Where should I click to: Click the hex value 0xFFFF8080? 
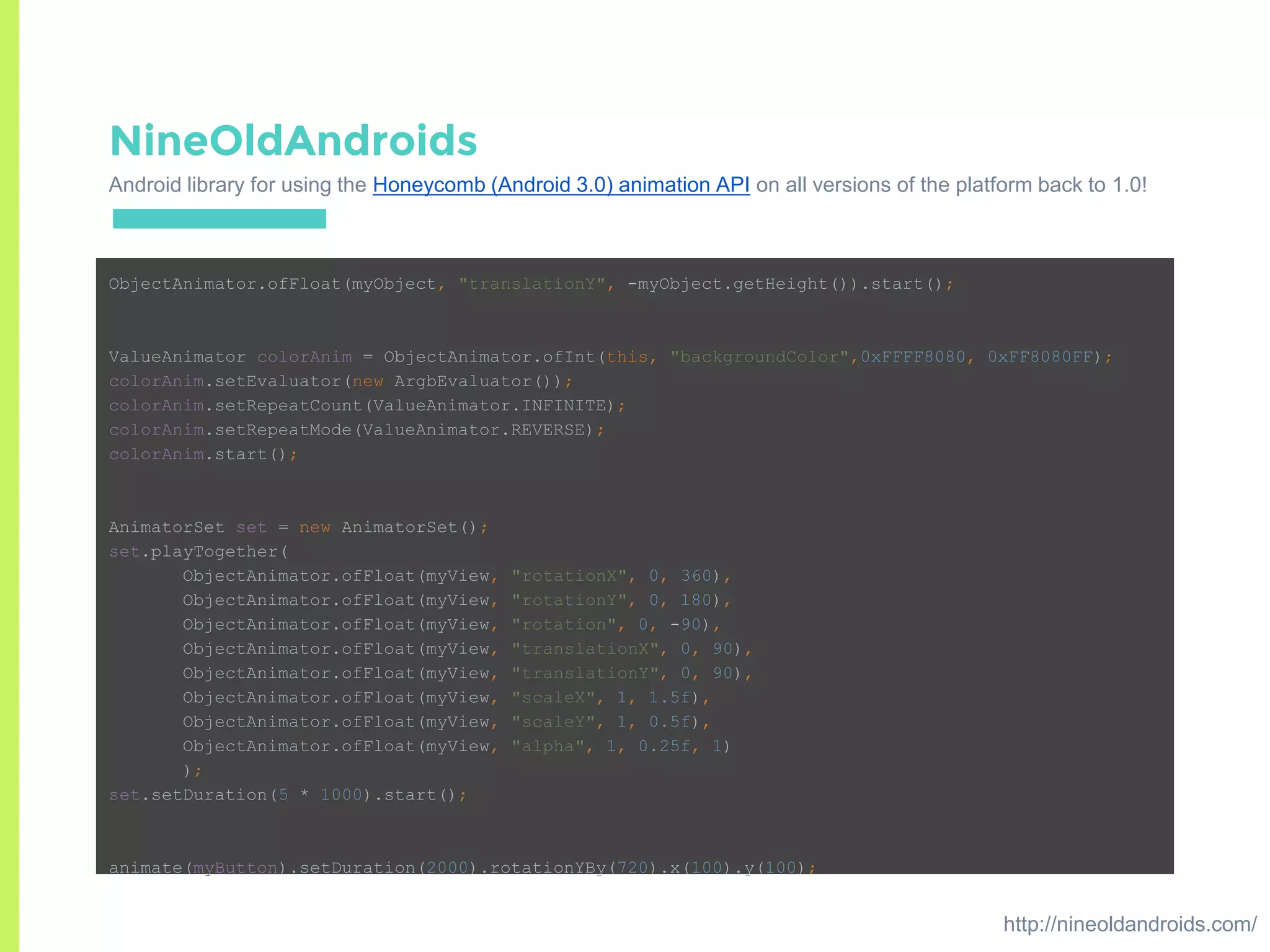tap(913, 357)
